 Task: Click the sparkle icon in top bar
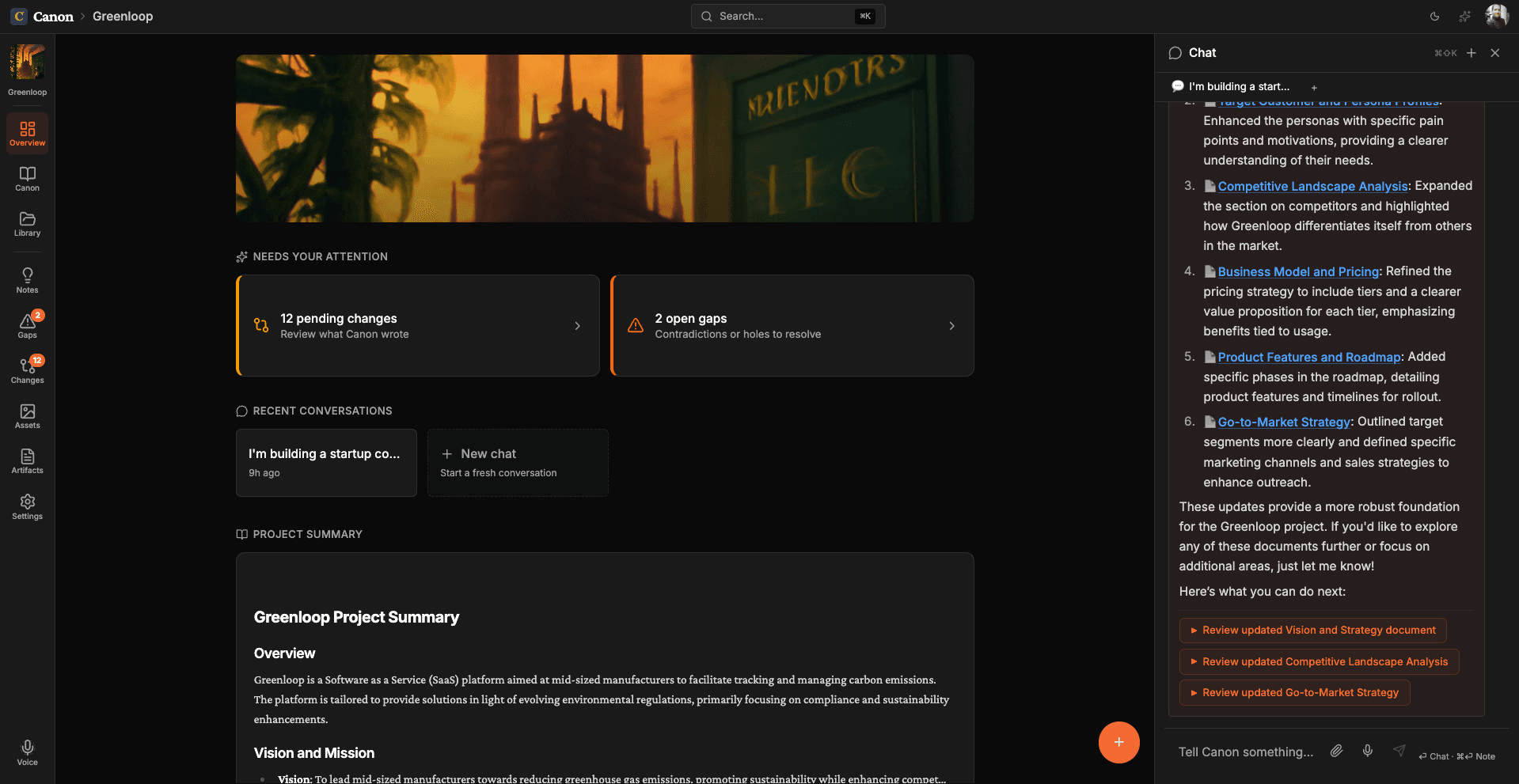click(1465, 16)
